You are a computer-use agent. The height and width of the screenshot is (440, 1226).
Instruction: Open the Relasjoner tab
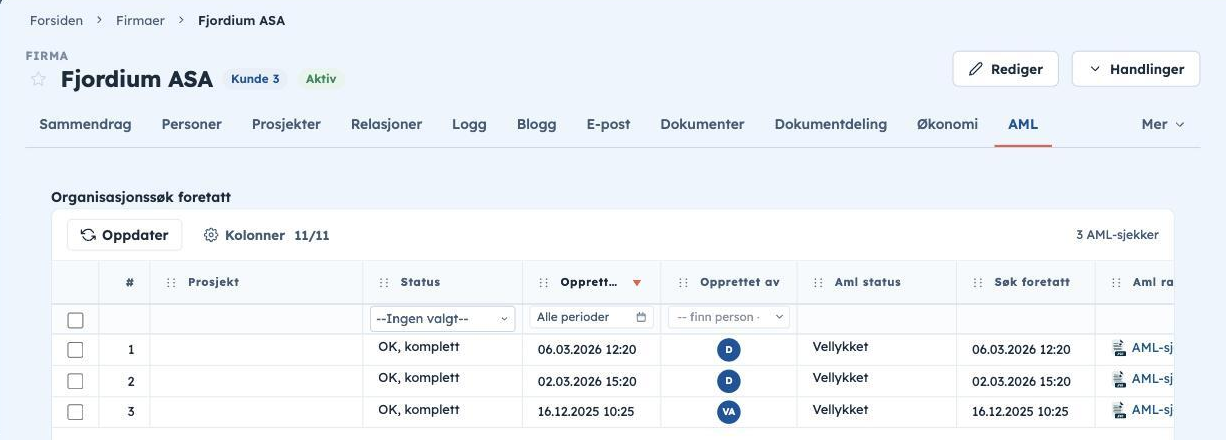coord(386,124)
